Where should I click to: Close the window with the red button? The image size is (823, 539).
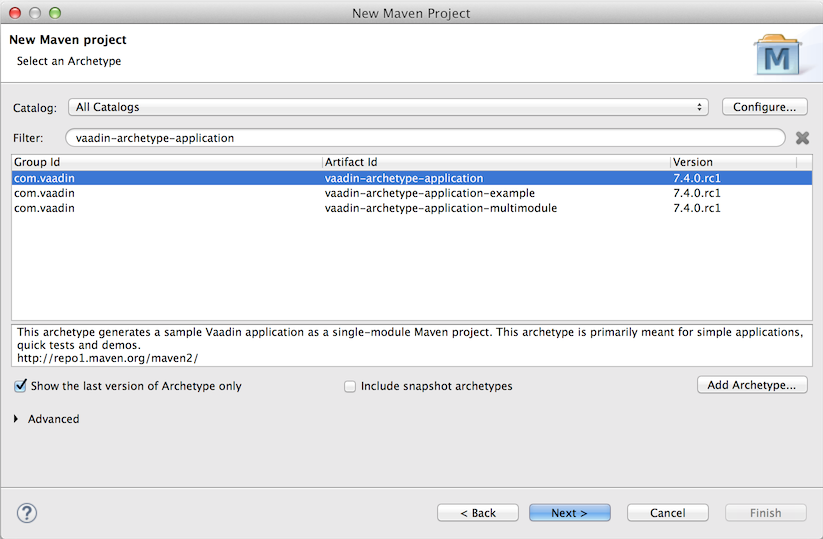point(15,13)
